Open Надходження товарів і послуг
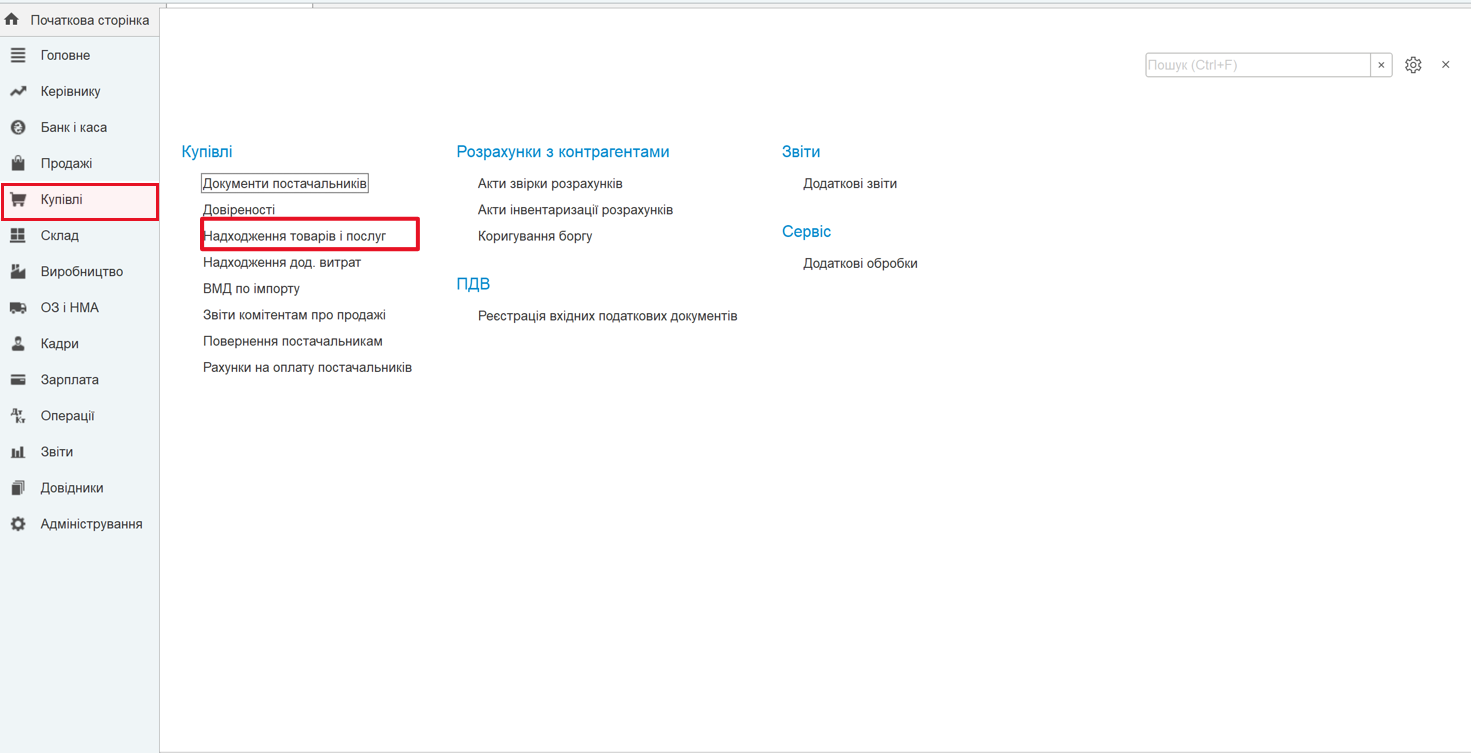Viewport: 1478px width, 753px height. 294,236
